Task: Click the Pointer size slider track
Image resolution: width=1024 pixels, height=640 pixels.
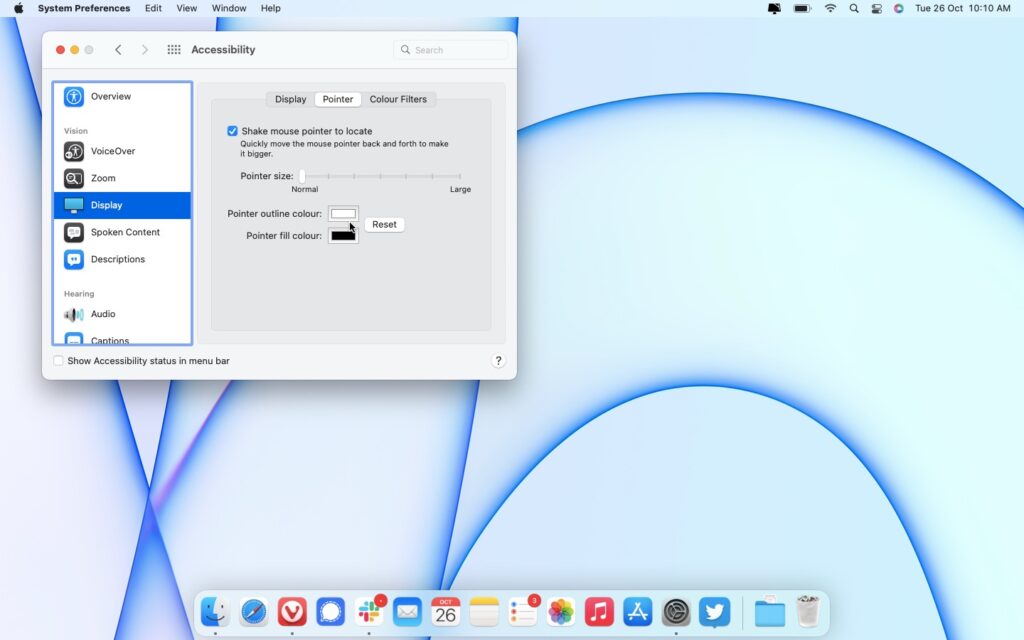Action: [x=380, y=176]
